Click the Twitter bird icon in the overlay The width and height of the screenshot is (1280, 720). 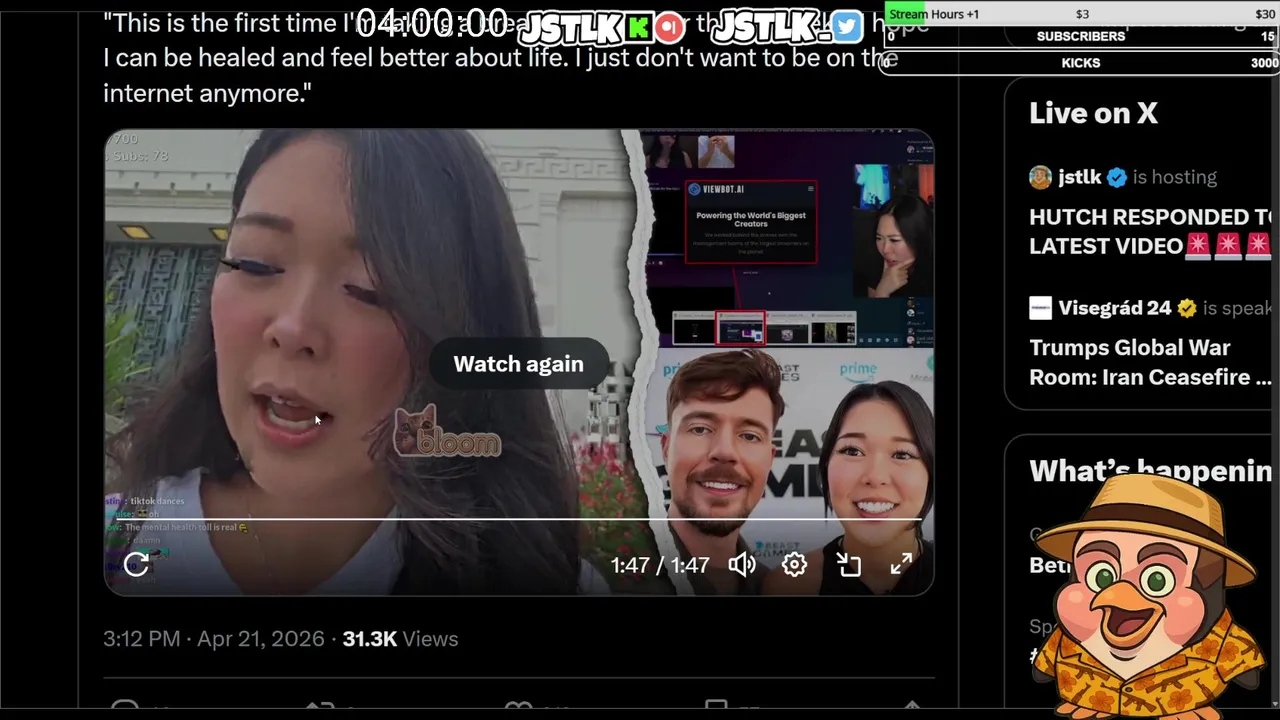846,27
